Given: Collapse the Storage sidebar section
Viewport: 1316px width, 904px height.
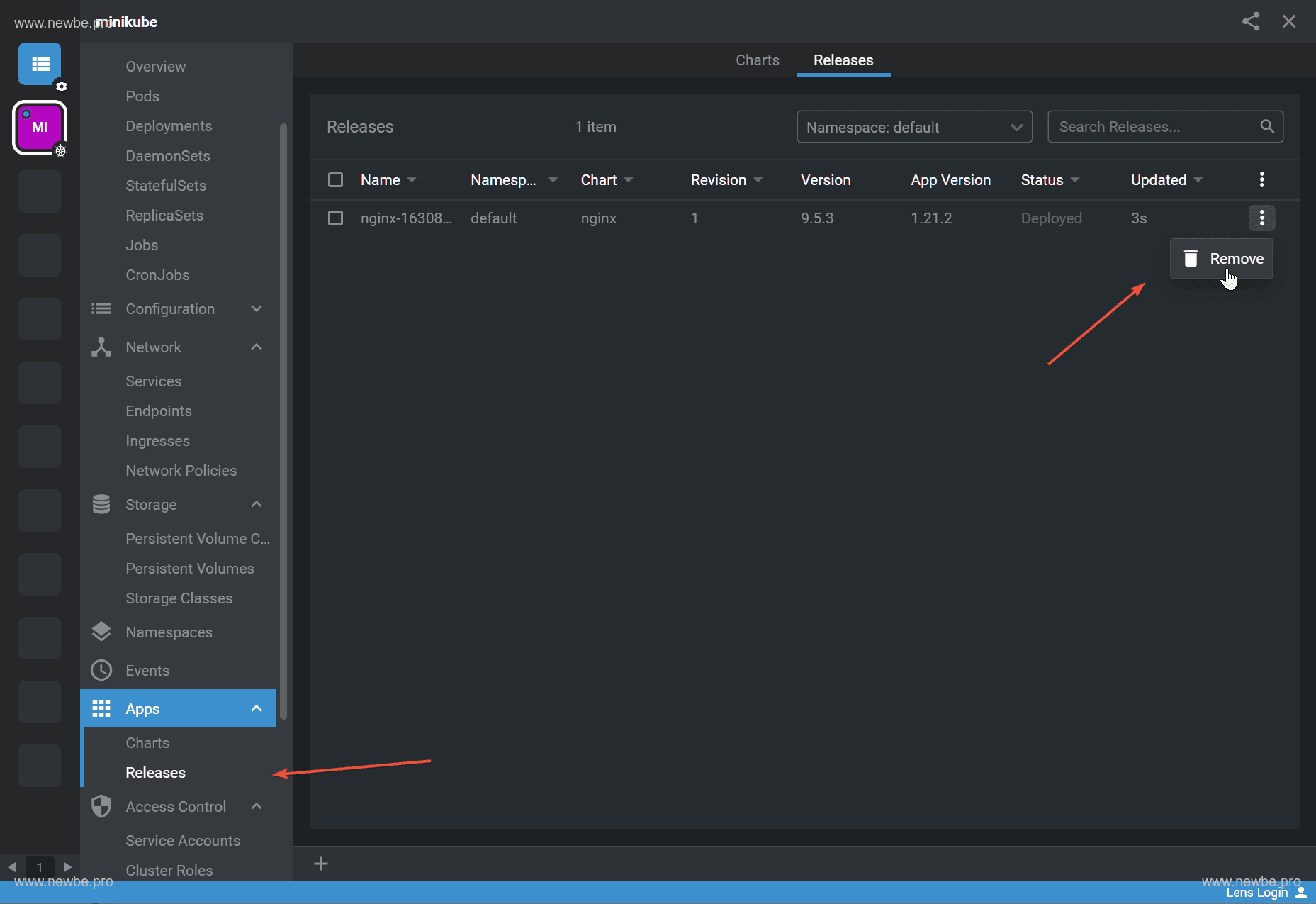Looking at the screenshot, I should tap(257, 505).
